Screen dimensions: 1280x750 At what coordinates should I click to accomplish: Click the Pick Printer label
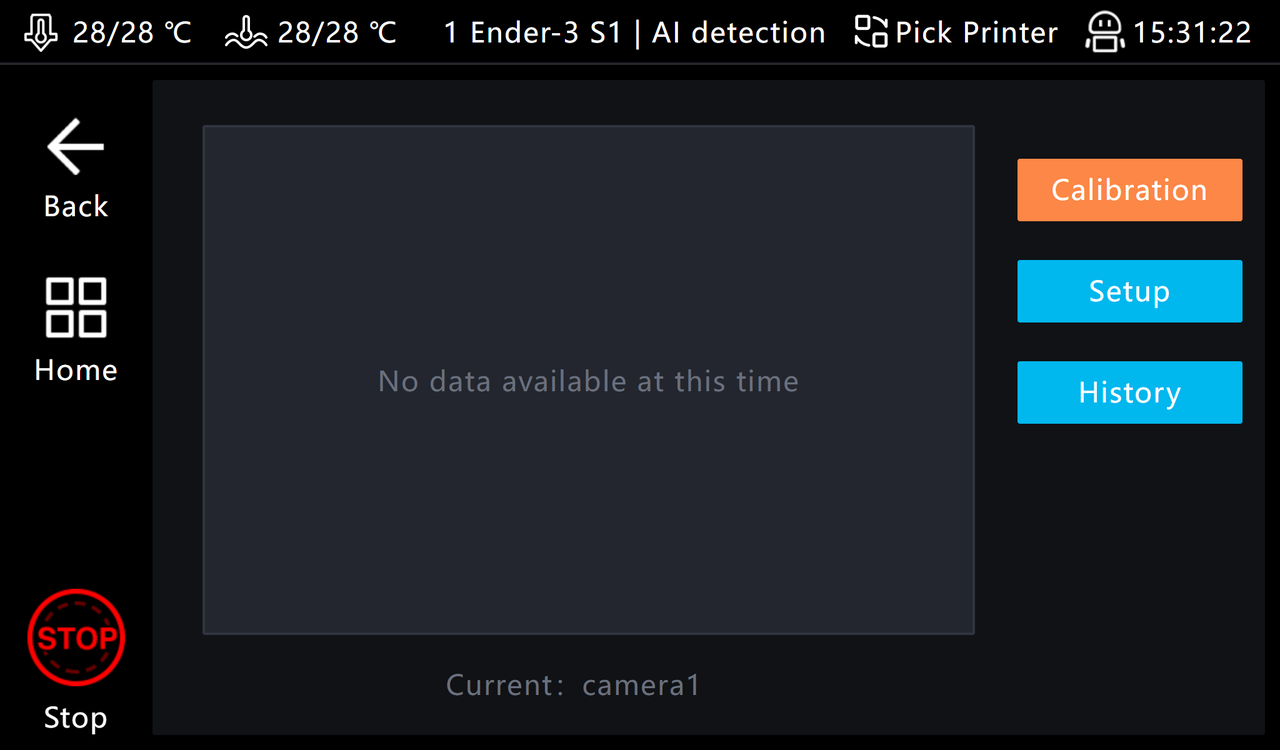[x=976, y=33]
